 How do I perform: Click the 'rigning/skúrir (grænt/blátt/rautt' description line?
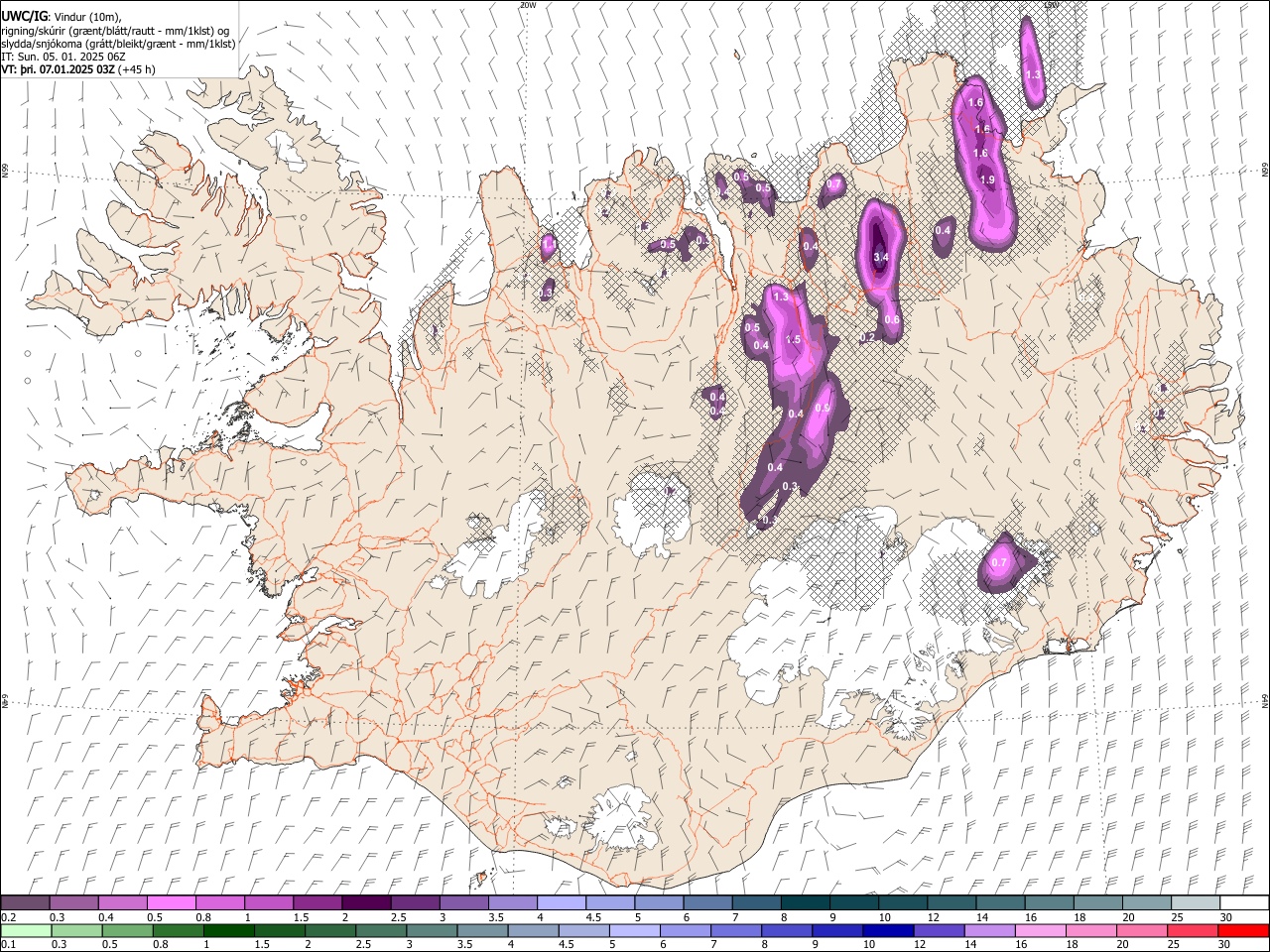click(x=115, y=30)
